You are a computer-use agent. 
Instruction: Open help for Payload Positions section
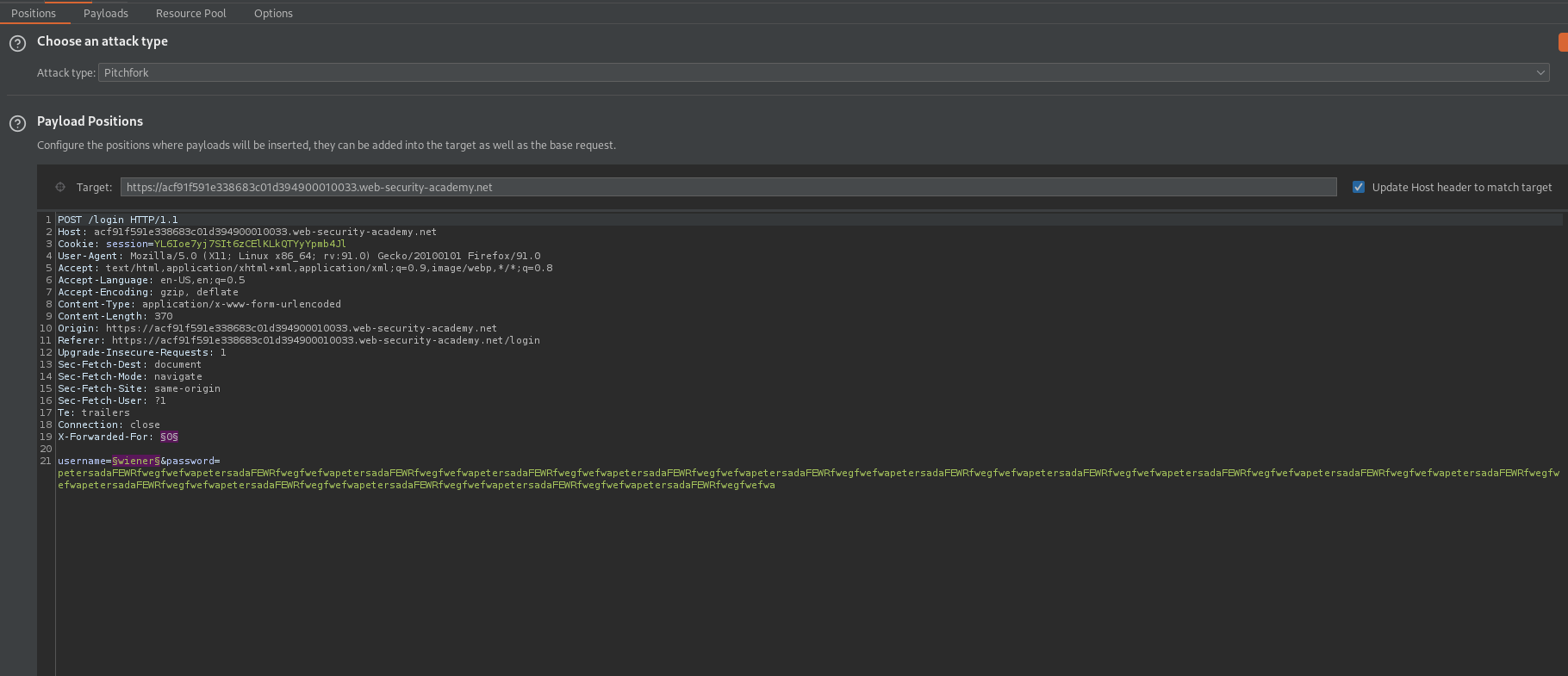(17, 123)
